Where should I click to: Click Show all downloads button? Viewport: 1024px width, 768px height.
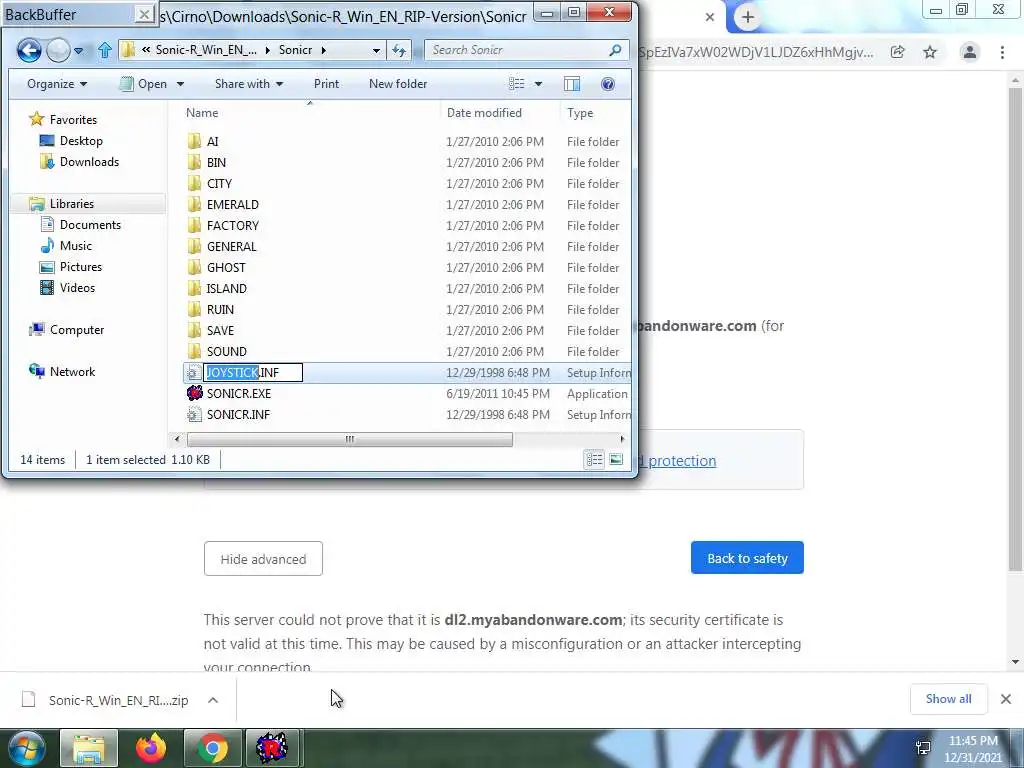[948, 699]
